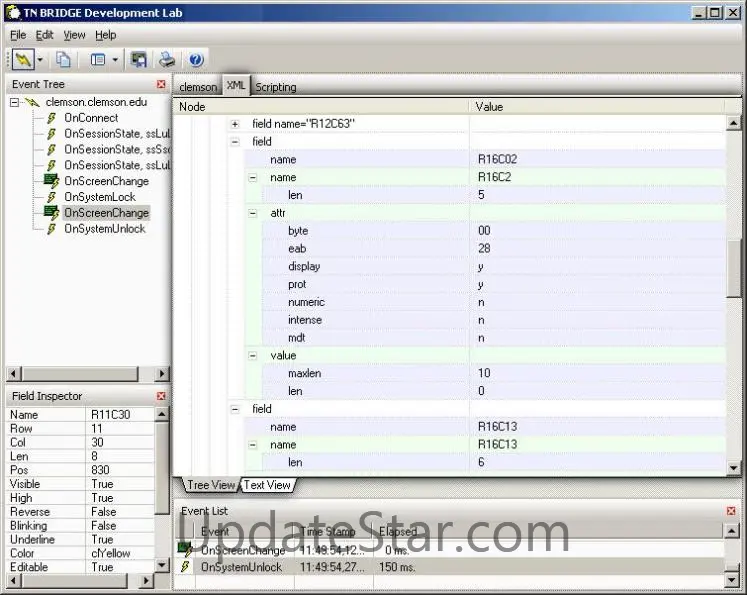
Task: Click the Color clYellow value
Action: pyautogui.click(x=121, y=553)
